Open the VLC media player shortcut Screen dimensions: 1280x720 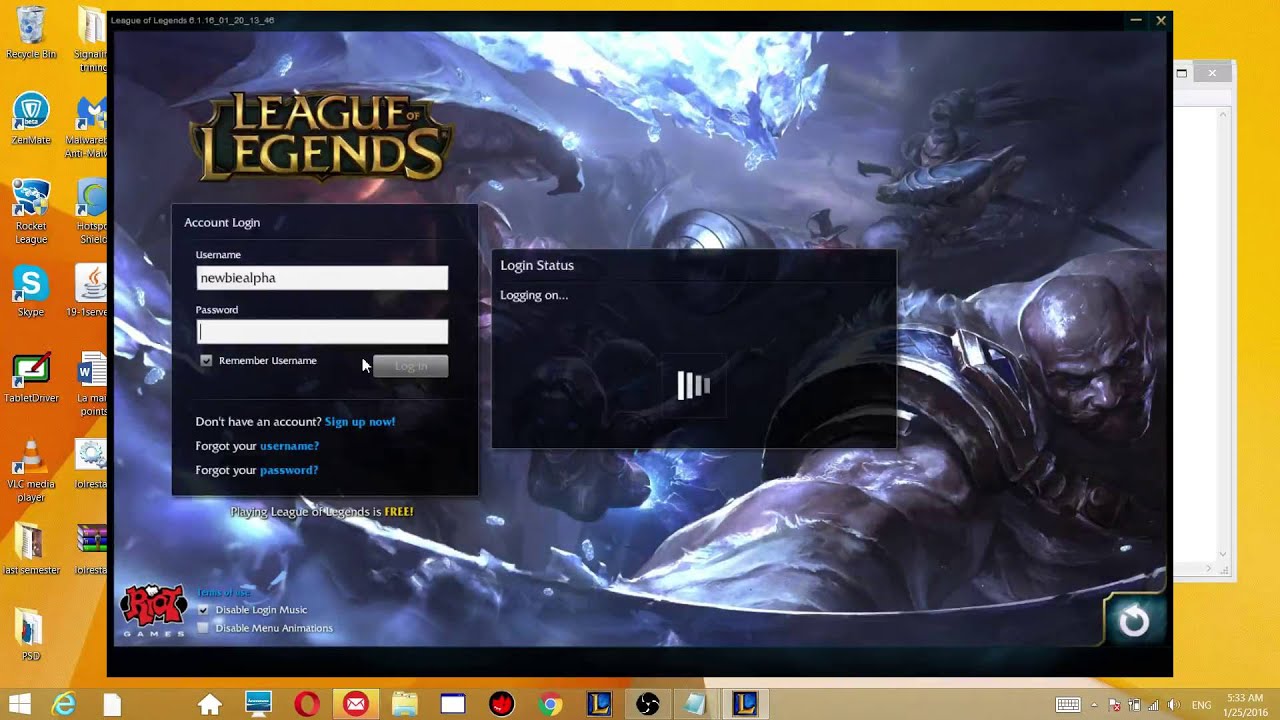[31, 470]
